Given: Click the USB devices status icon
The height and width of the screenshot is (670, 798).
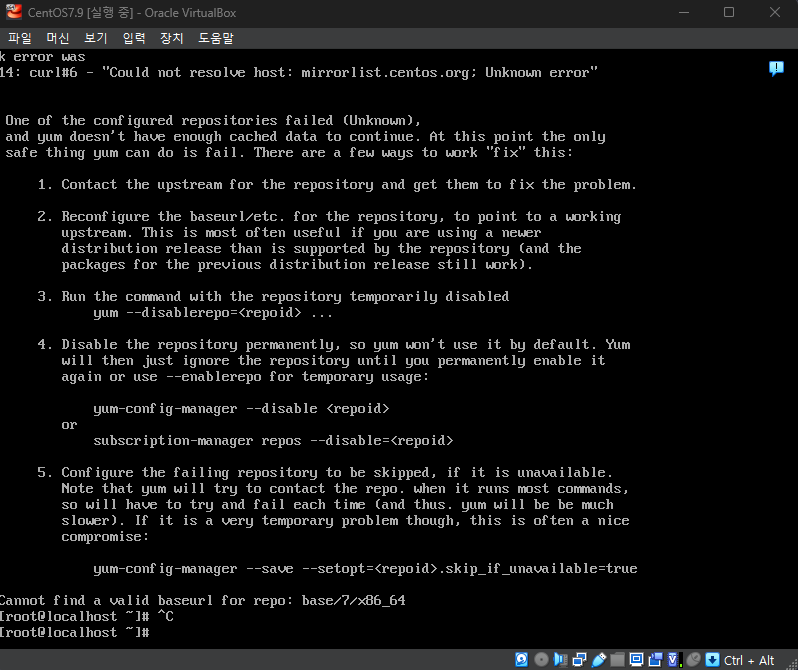Looking at the screenshot, I should pos(598,660).
